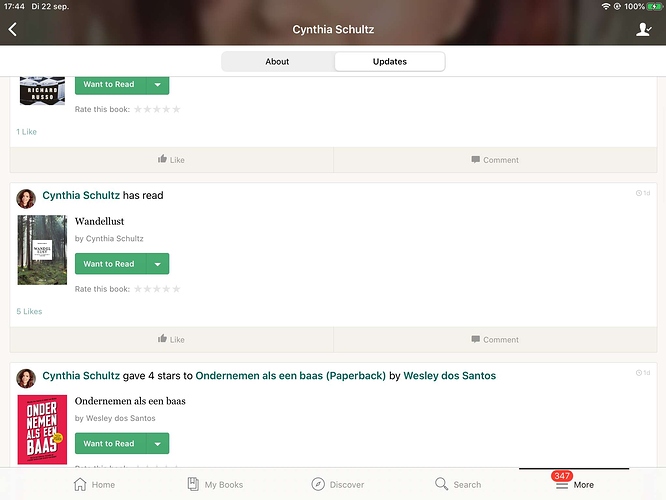Tap the 1d timestamp on the Wandellust post
The image size is (666, 500).
pos(643,193)
